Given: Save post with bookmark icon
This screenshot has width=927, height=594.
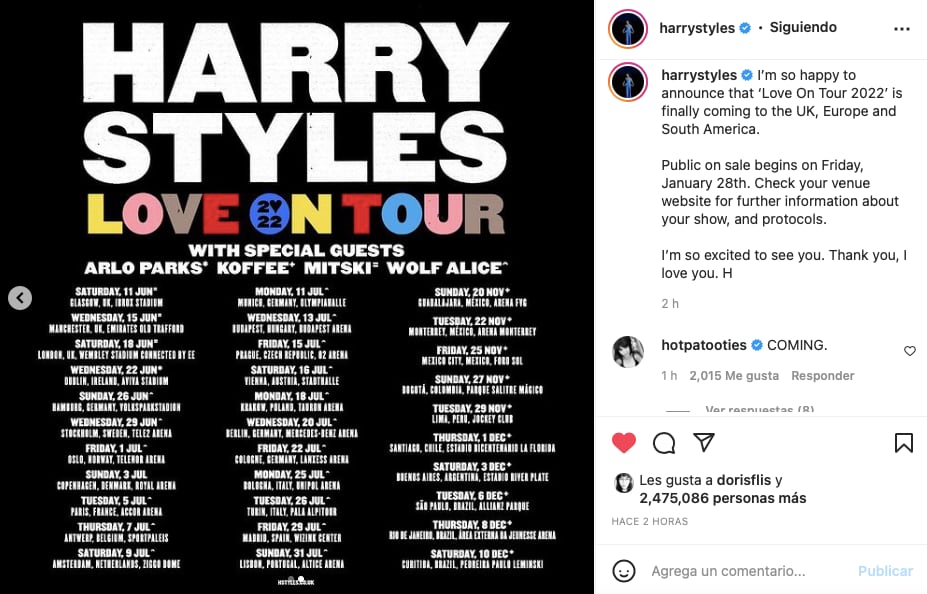Looking at the screenshot, I should pyautogui.click(x=903, y=443).
